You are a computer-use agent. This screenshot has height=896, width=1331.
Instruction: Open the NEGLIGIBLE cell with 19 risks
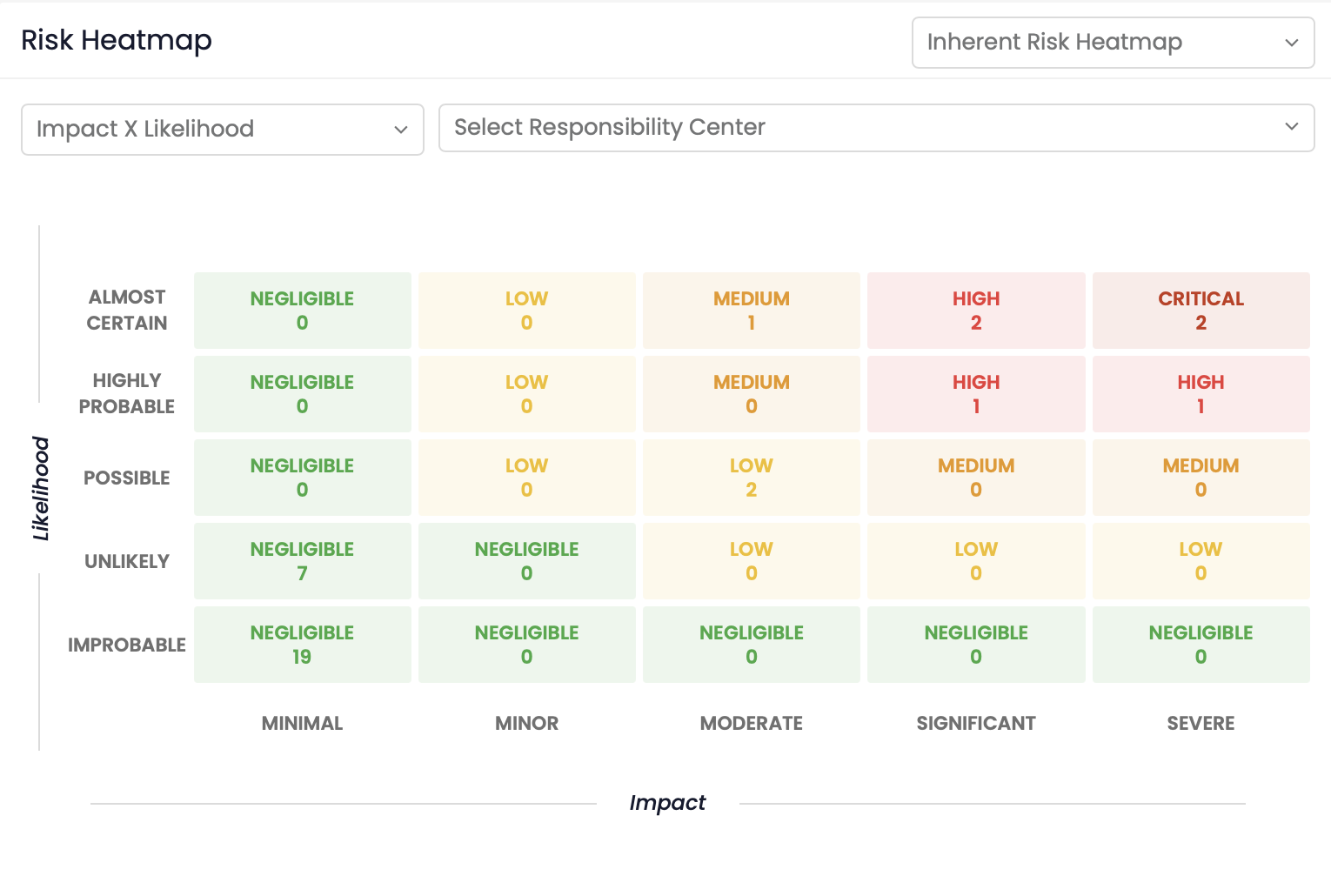302,645
